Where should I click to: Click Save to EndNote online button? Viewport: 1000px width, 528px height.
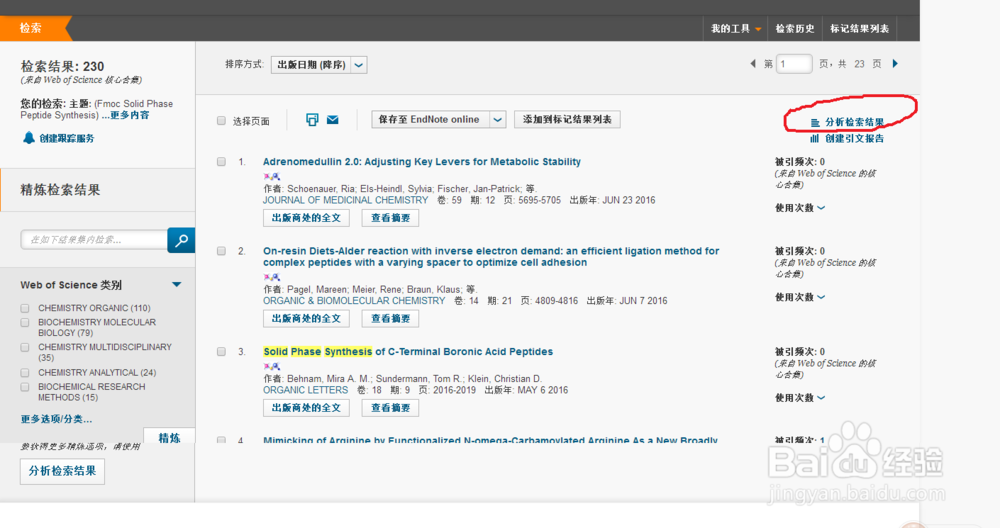click(x=430, y=119)
